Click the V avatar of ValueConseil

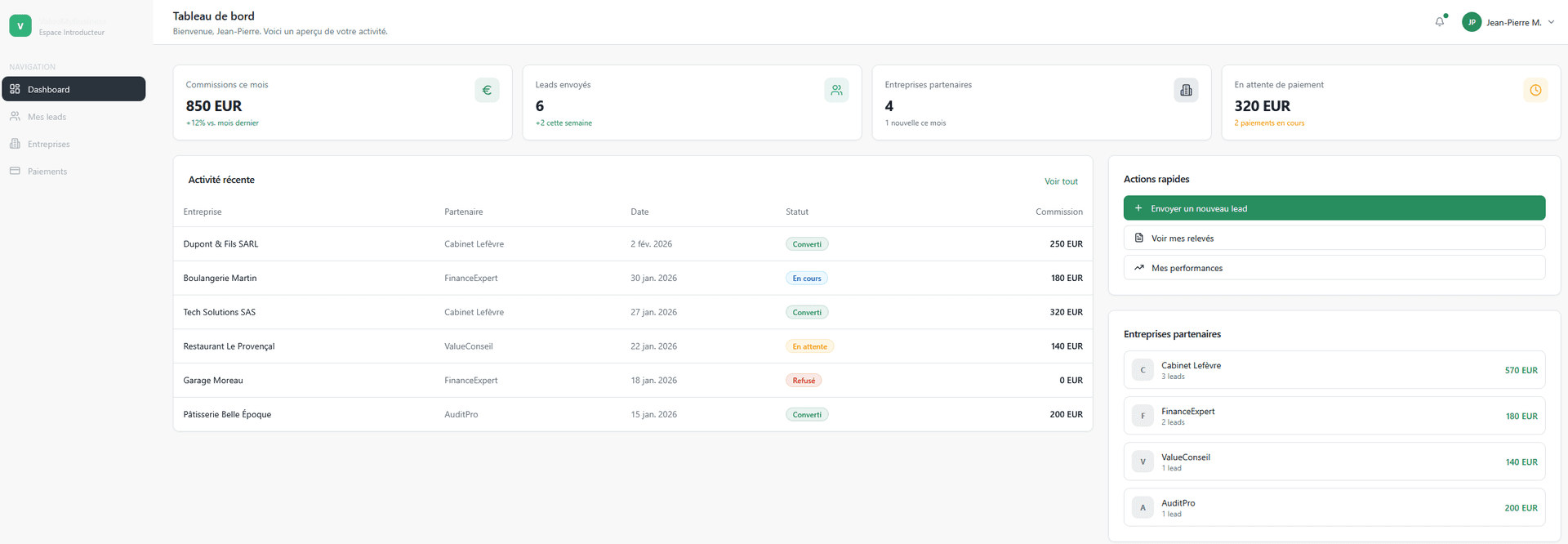coord(1143,462)
